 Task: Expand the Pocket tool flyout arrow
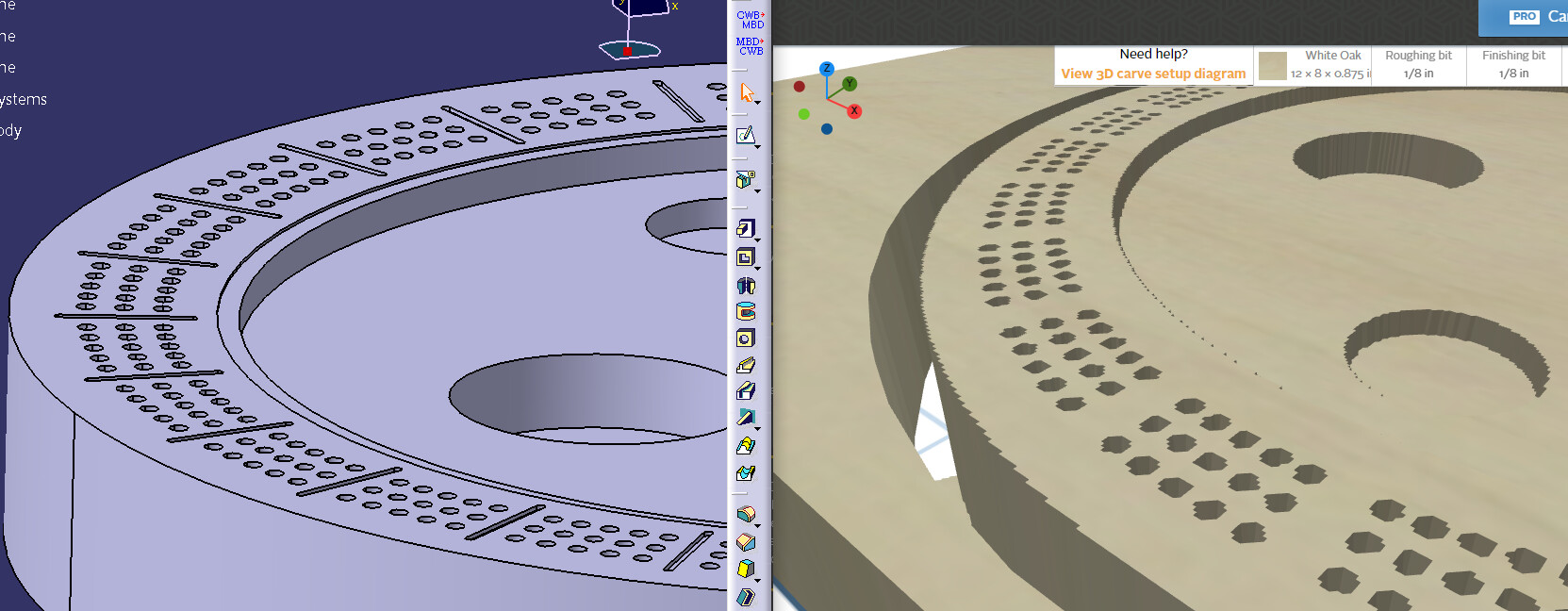(x=757, y=268)
